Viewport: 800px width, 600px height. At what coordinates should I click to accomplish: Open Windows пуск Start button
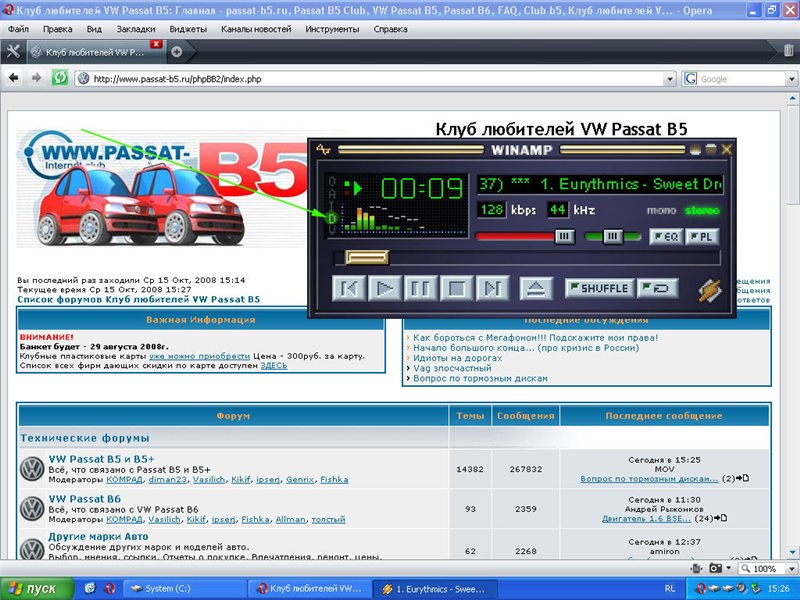pos(37,588)
